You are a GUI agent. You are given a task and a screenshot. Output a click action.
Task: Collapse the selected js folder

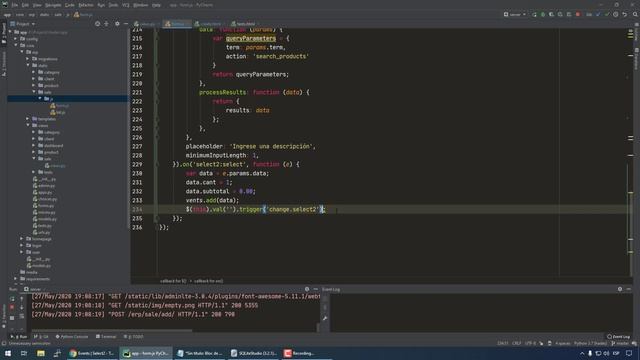40,98
